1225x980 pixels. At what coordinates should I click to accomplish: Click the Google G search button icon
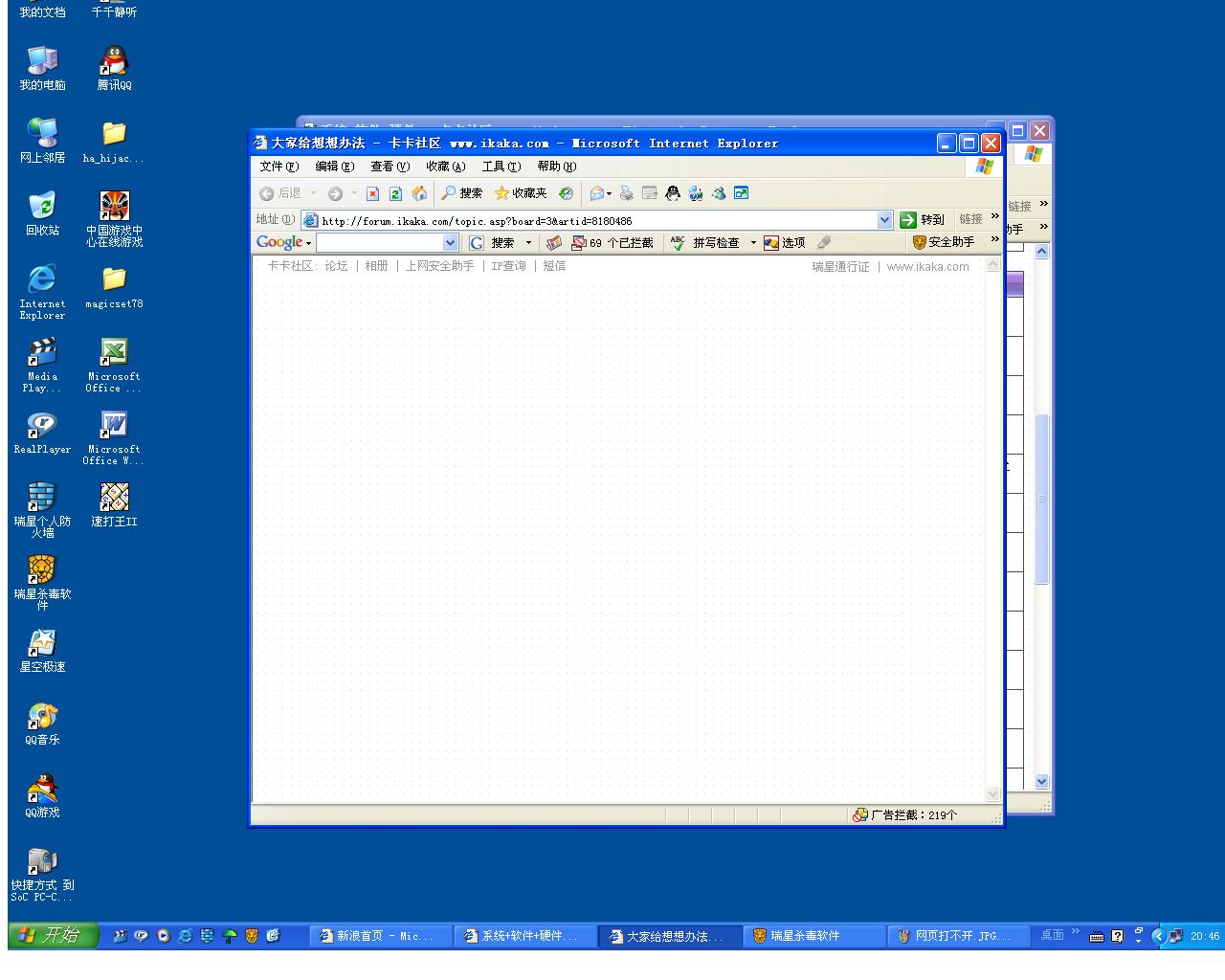pyautogui.click(x=477, y=243)
